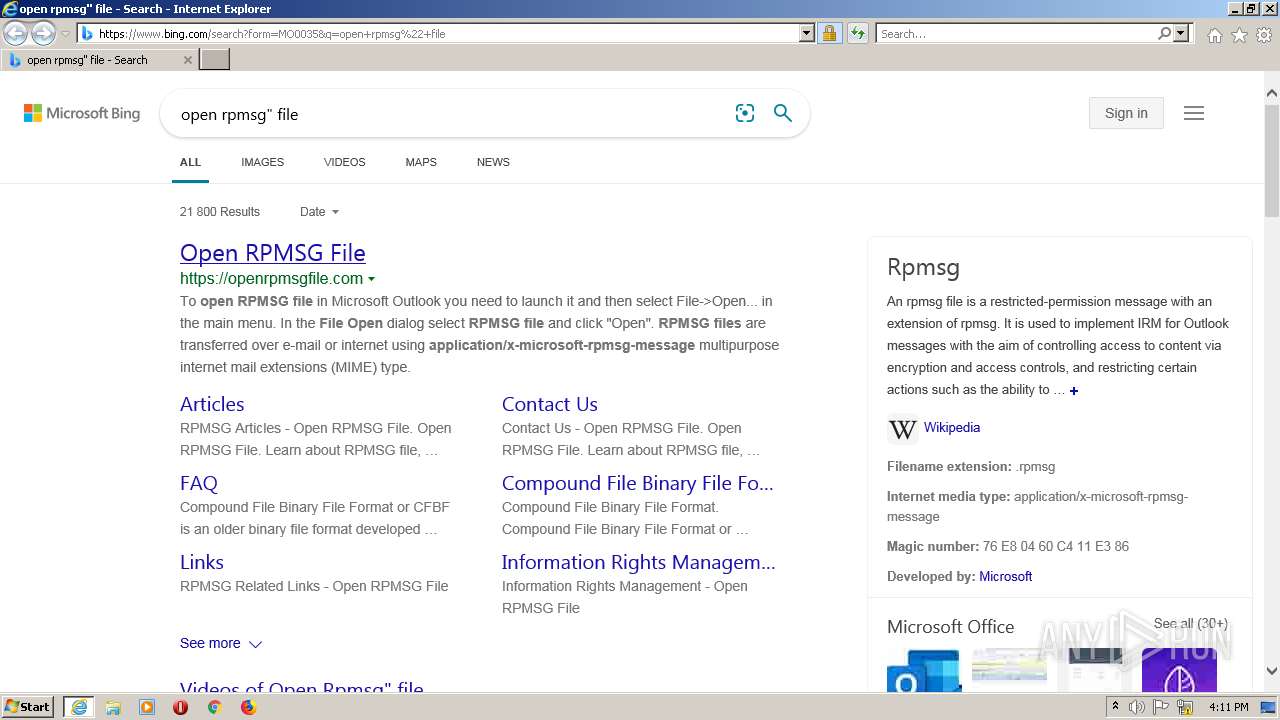The width and height of the screenshot is (1280, 720).
Task: Expand Rpmsg description with plus sign
Action: pos(1074,391)
